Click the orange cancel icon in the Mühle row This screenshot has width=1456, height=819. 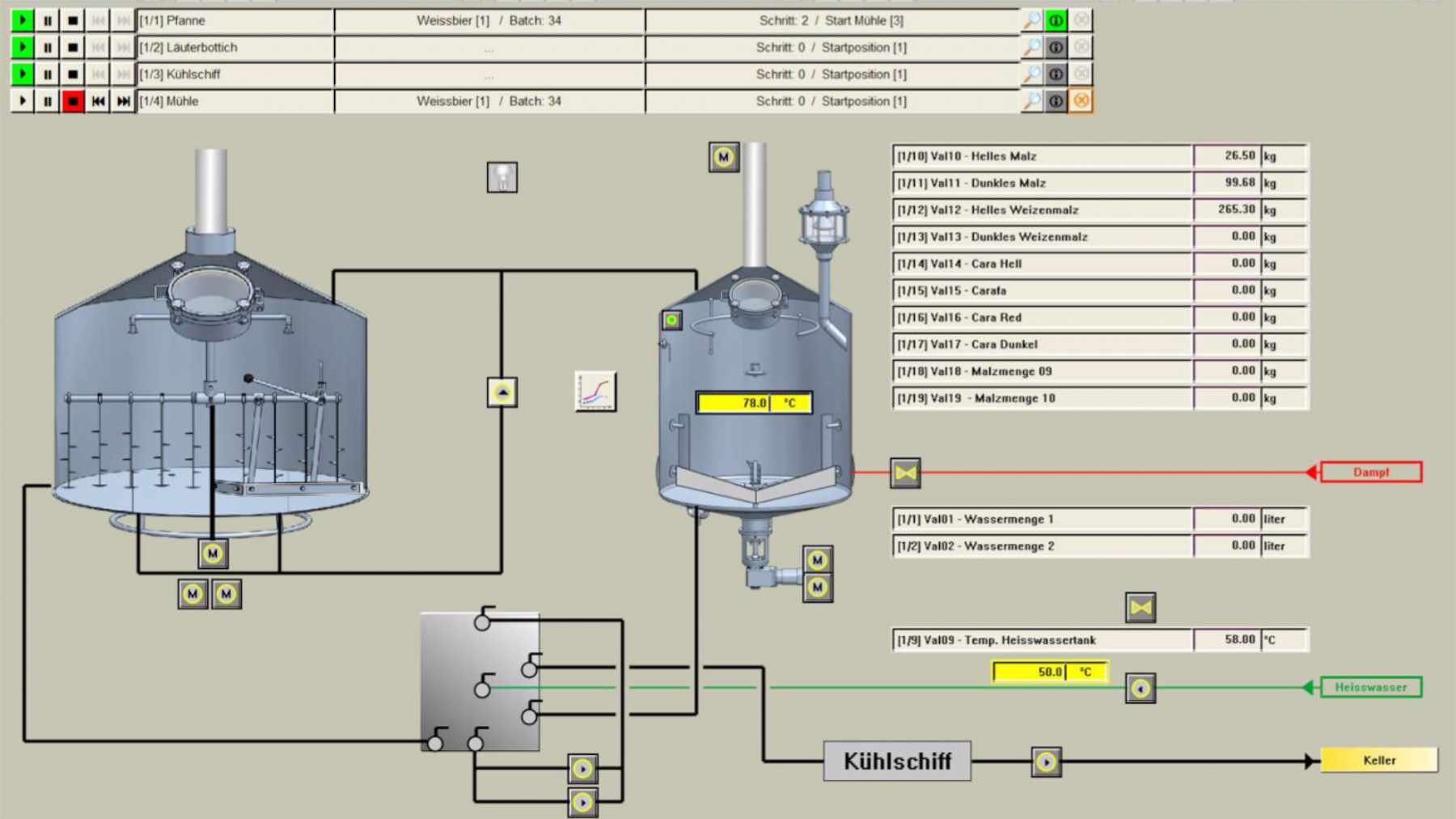[1082, 101]
